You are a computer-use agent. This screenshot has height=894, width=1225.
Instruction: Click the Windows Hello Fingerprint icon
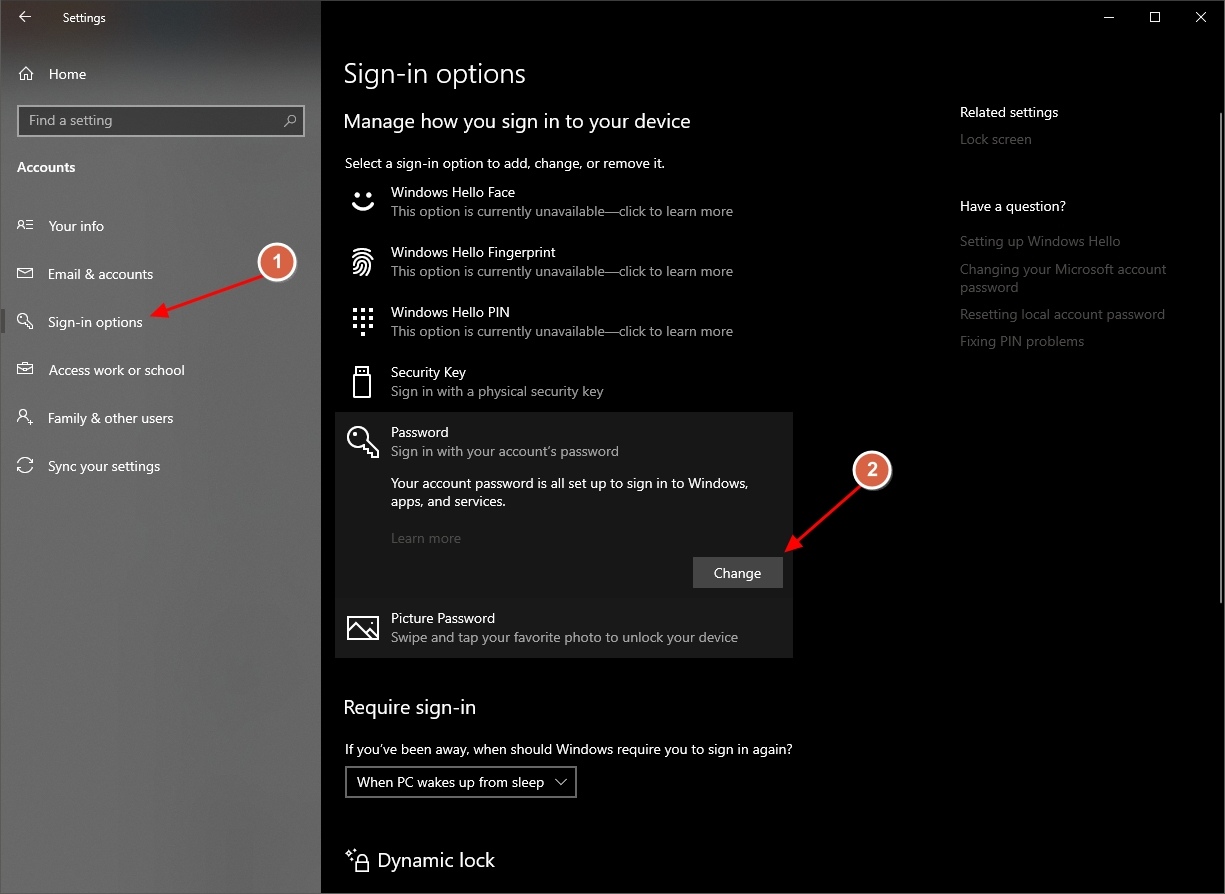pyautogui.click(x=362, y=262)
